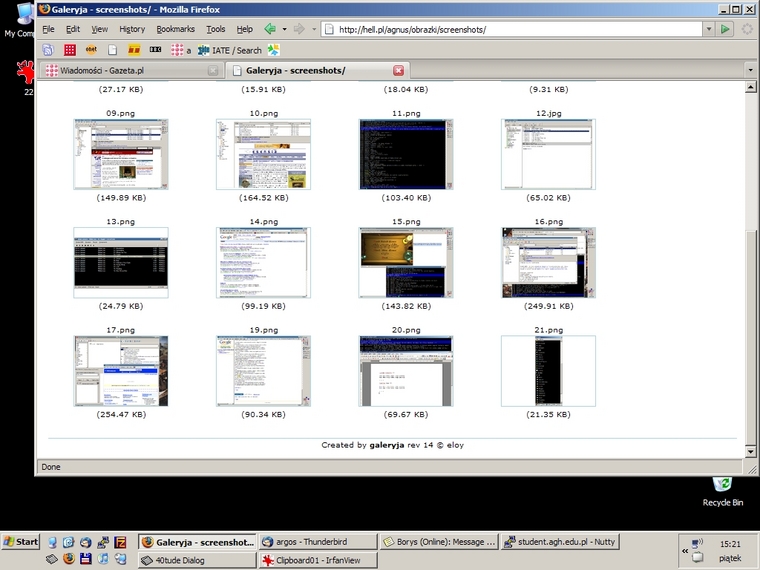
Task: Launch Thunderbird from the quick launch bar
Action: pos(86,542)
